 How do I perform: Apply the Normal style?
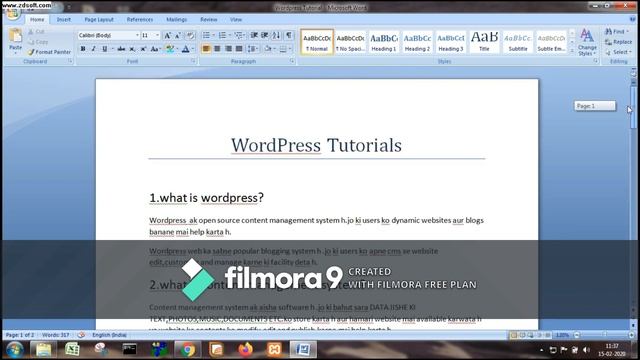coord(317,42)
